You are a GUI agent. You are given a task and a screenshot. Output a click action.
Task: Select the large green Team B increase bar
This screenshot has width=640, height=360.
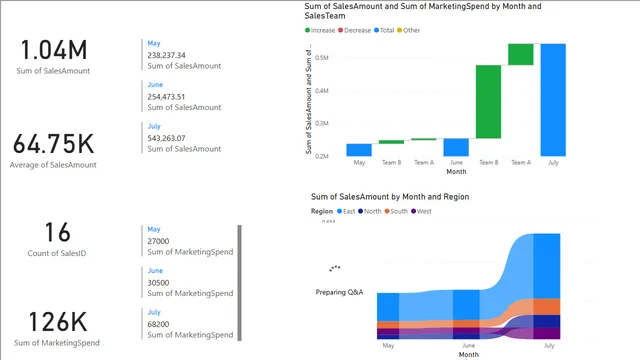click(488, 102)
